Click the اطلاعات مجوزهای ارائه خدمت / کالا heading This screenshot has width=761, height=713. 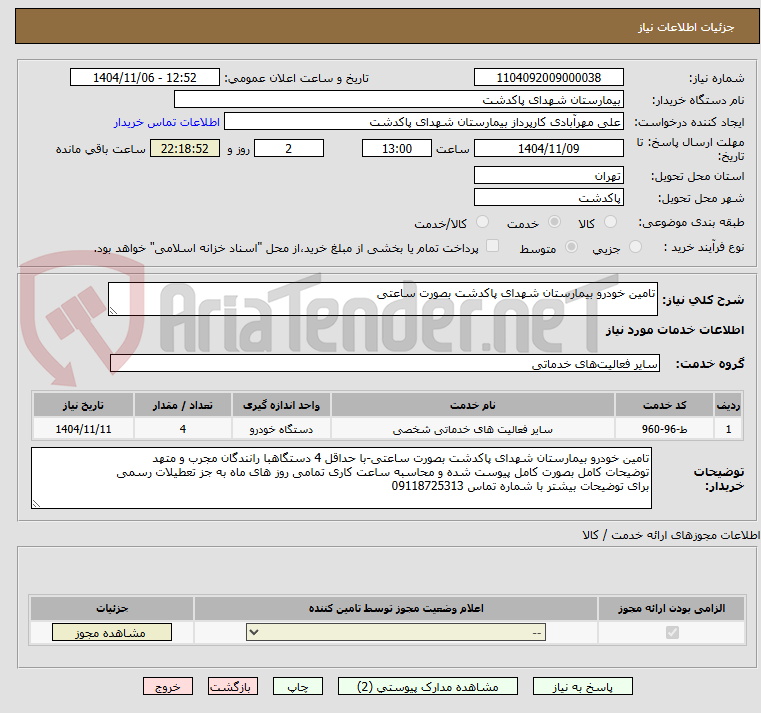(x=671, y=535)
